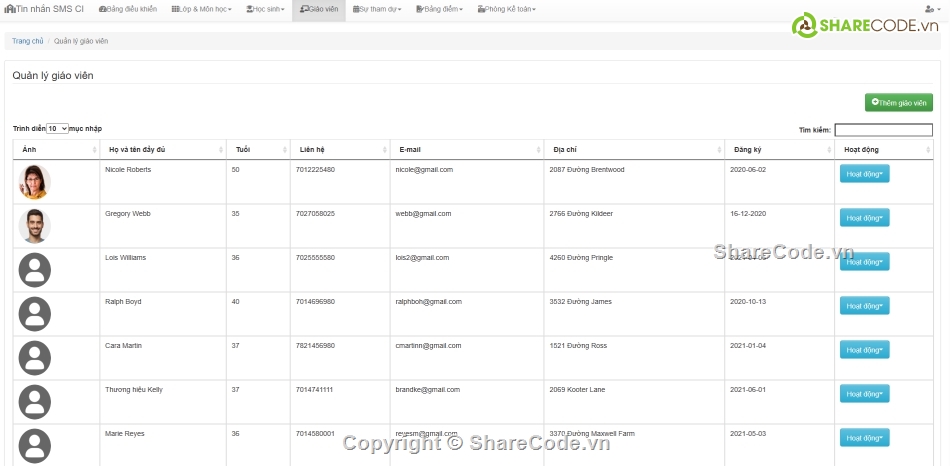Expand the Lớp & Môn học menu
Viewport: 950px width, 466px height.
tap(202, 9)
